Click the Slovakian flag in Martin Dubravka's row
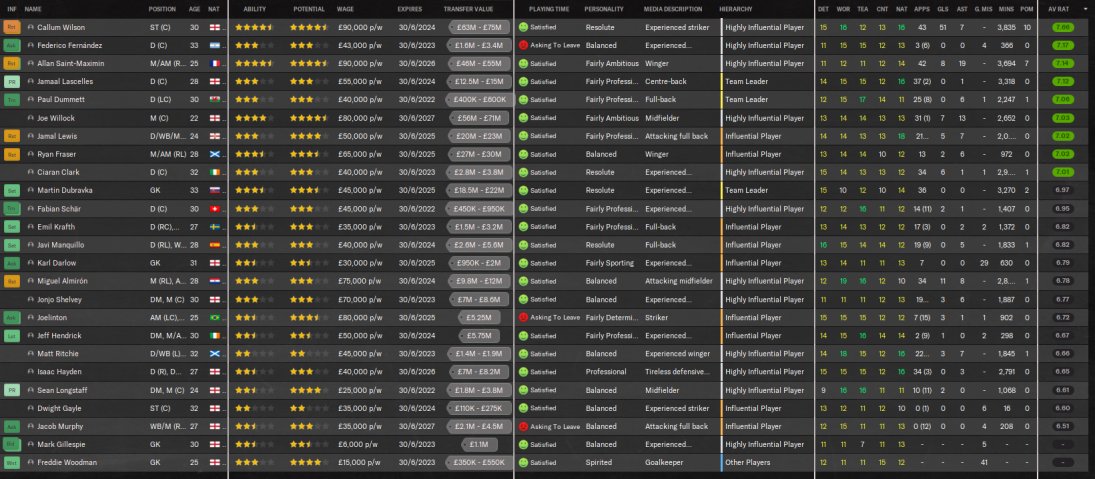 pos(213,191)
